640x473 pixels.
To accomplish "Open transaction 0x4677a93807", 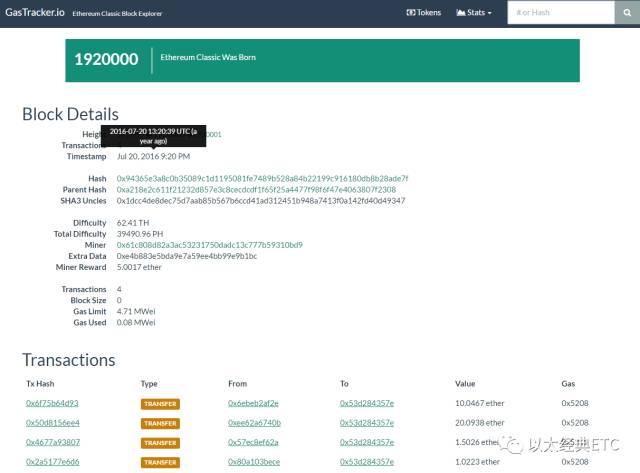I will pos(53,442).
